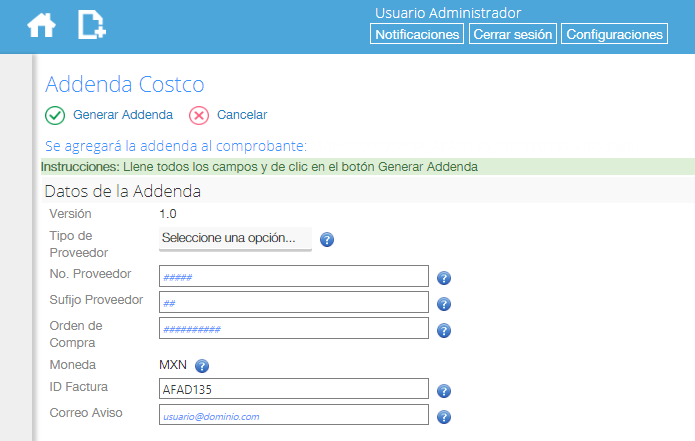Open help icon for Tipo de Proveedor
This screenshot has width=695, height=441.
click(327, 240)
